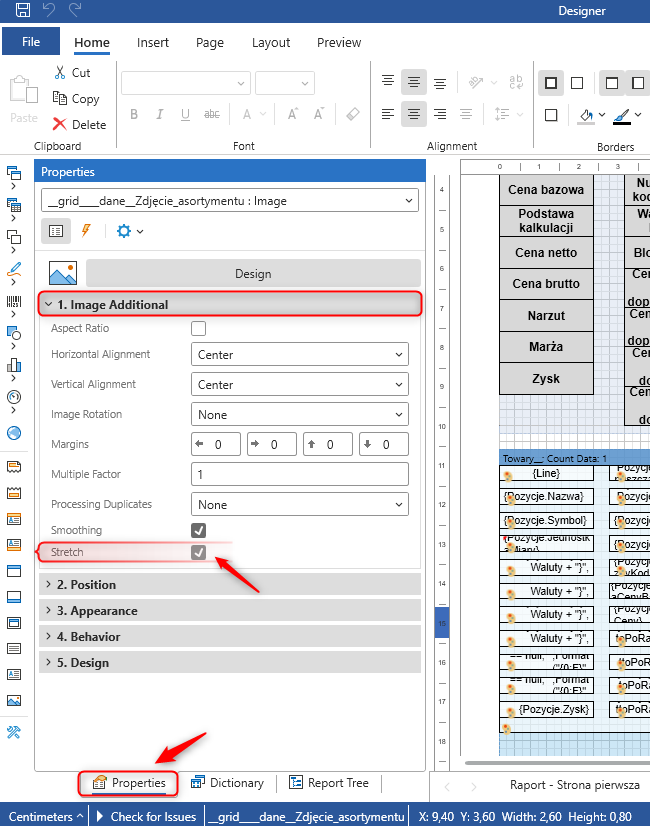Open the Events lightning bolt tab
Image resolution: width=650 pixels, height=826 pixels.
pos(86,231)
